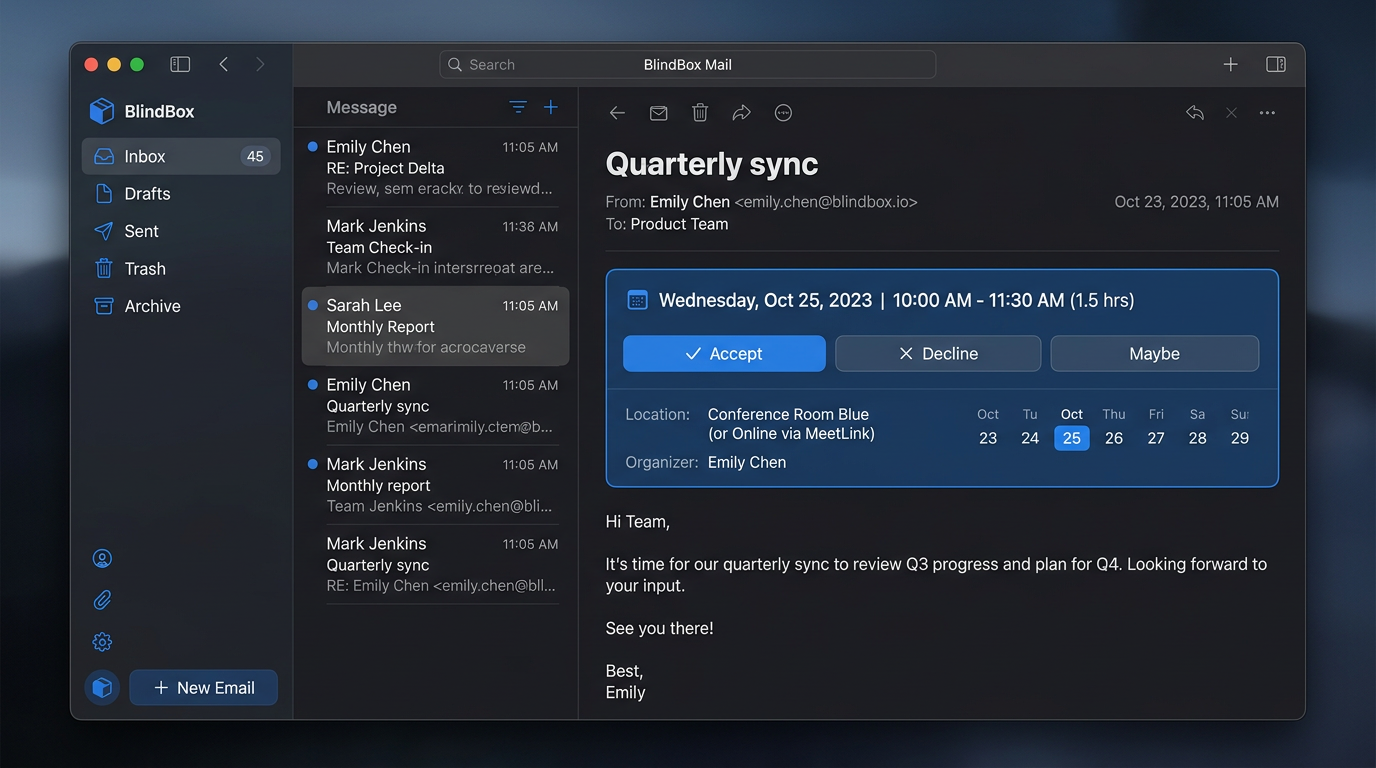Image resolution: width=1376 pixels, height=768 pixels.
Task: Mark the open email unread using envelope icon
Action: (x=658, y=113)
